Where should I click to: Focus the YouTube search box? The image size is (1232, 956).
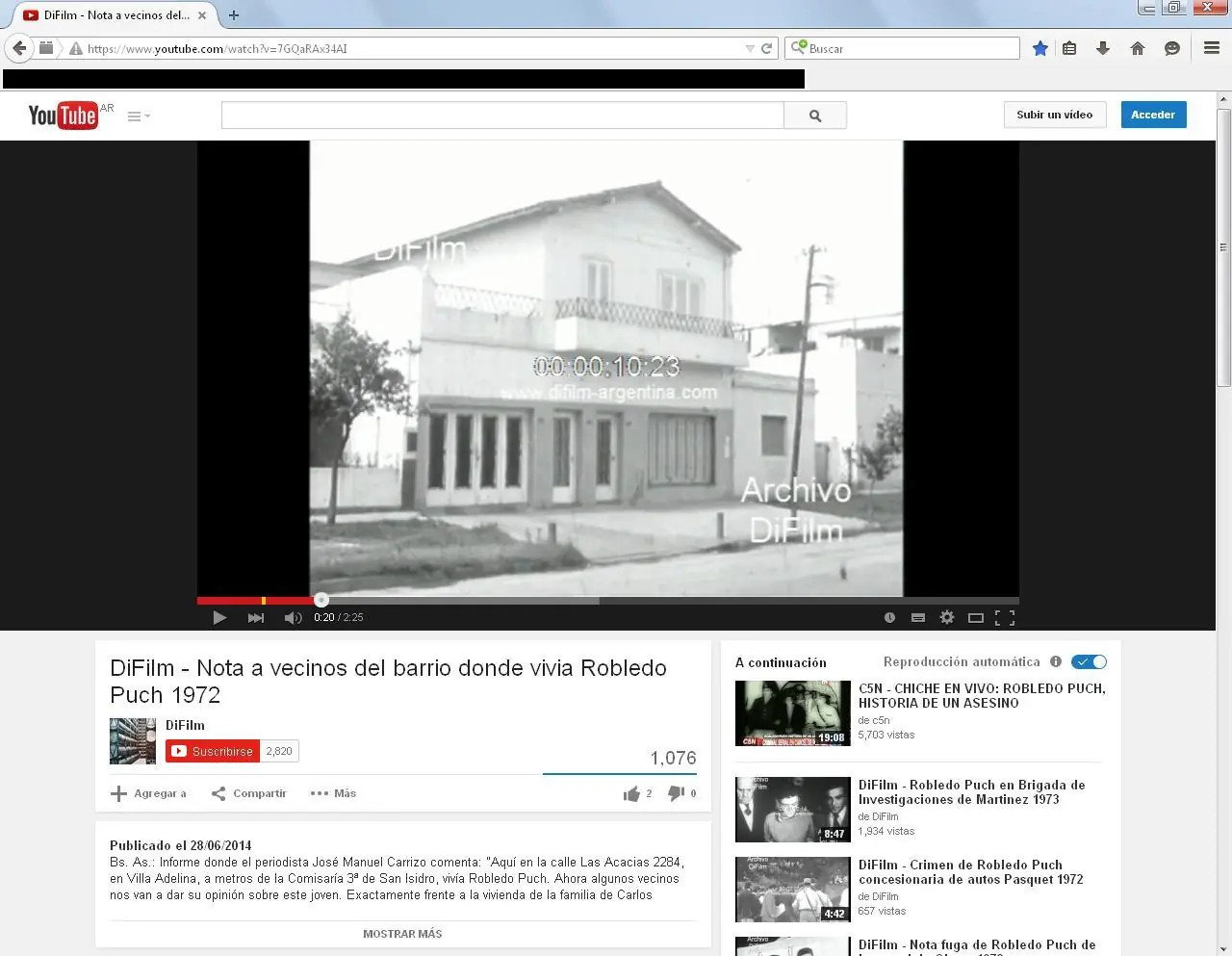click(502, 116)
